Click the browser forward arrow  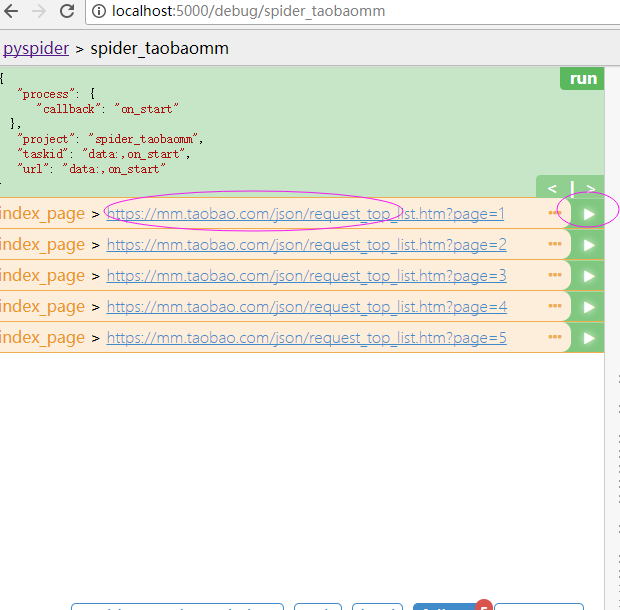pos(39,11)
